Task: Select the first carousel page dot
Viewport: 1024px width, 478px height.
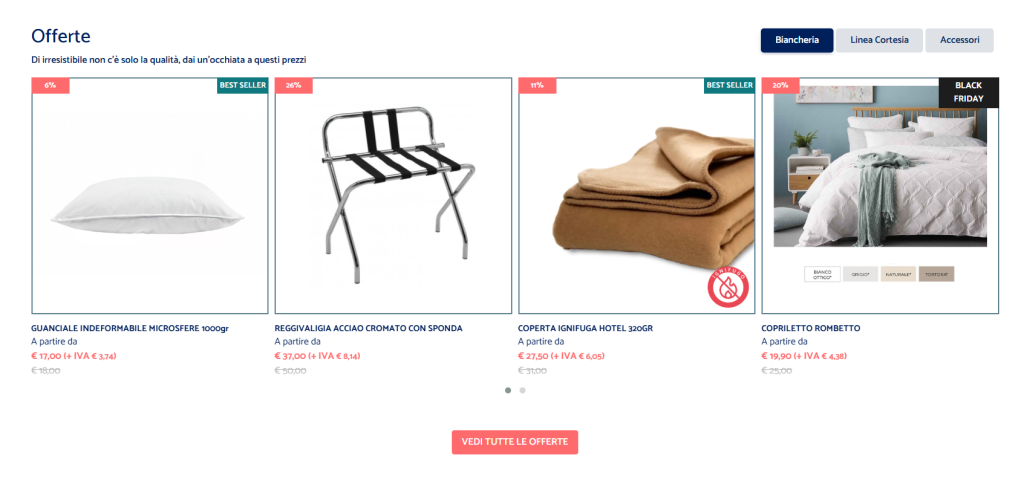Action: [508, 390]
